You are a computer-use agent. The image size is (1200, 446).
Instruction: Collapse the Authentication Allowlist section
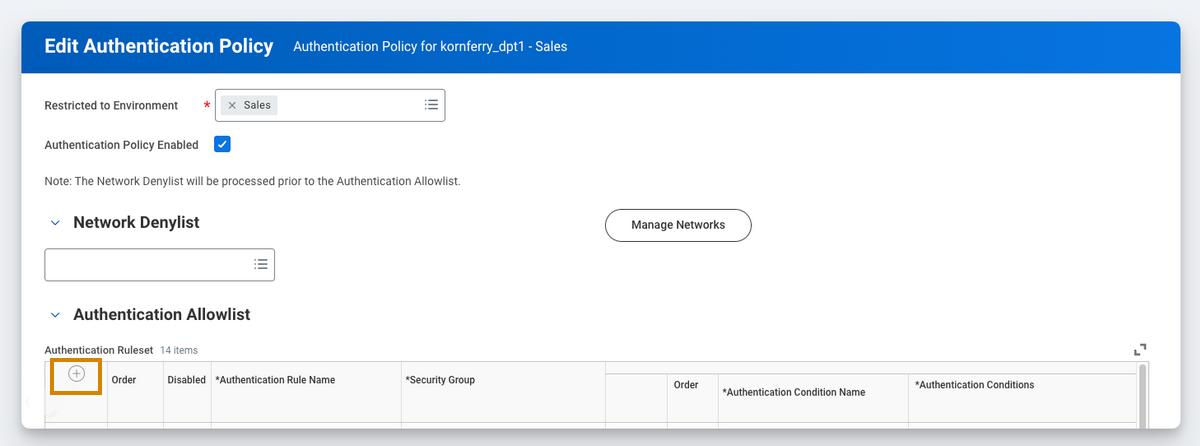click(x=55, y=315)
